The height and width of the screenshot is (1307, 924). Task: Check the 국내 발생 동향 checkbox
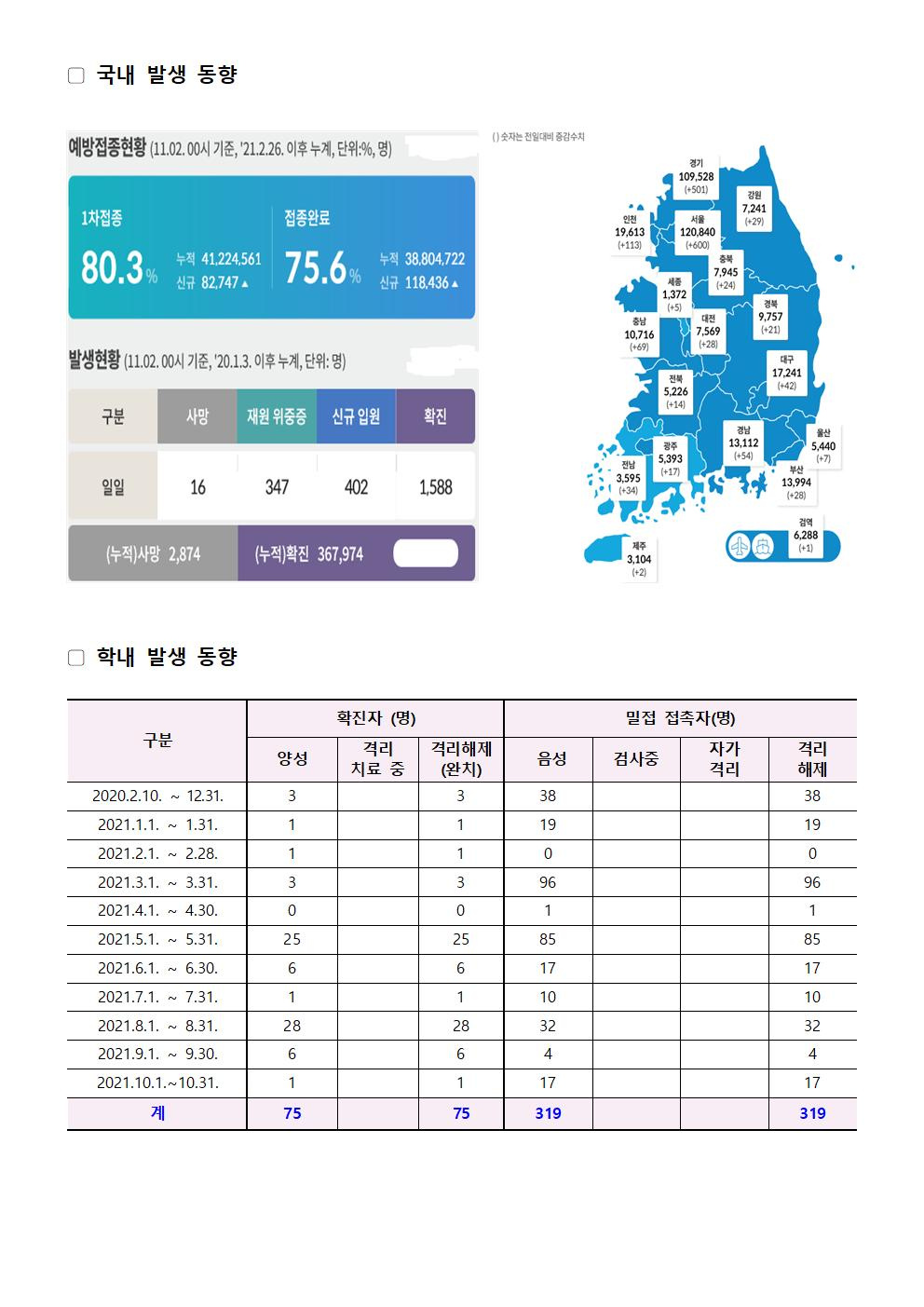(76, 75)
